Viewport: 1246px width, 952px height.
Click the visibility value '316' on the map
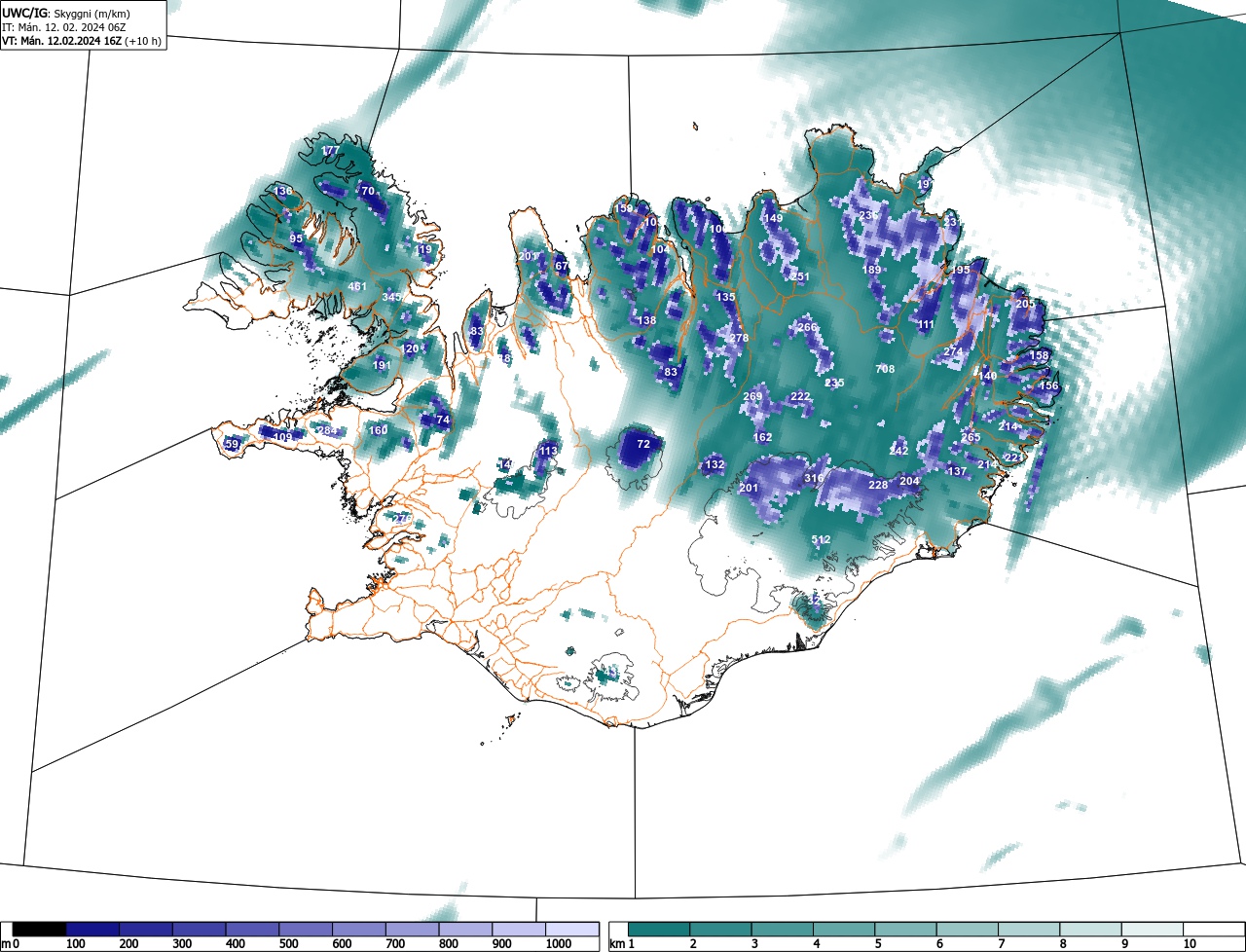[815, 479]
